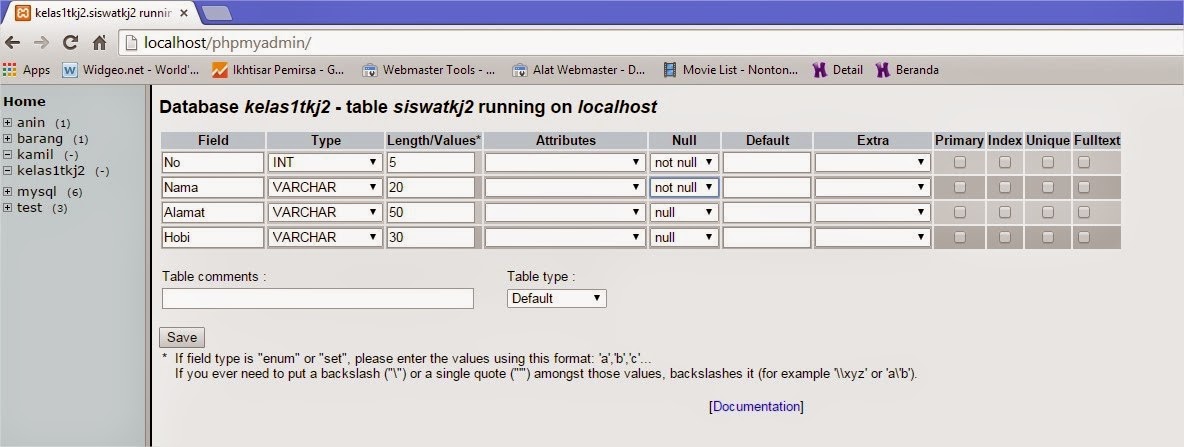Open the Widgeo.net bookmark

(131, 70)
